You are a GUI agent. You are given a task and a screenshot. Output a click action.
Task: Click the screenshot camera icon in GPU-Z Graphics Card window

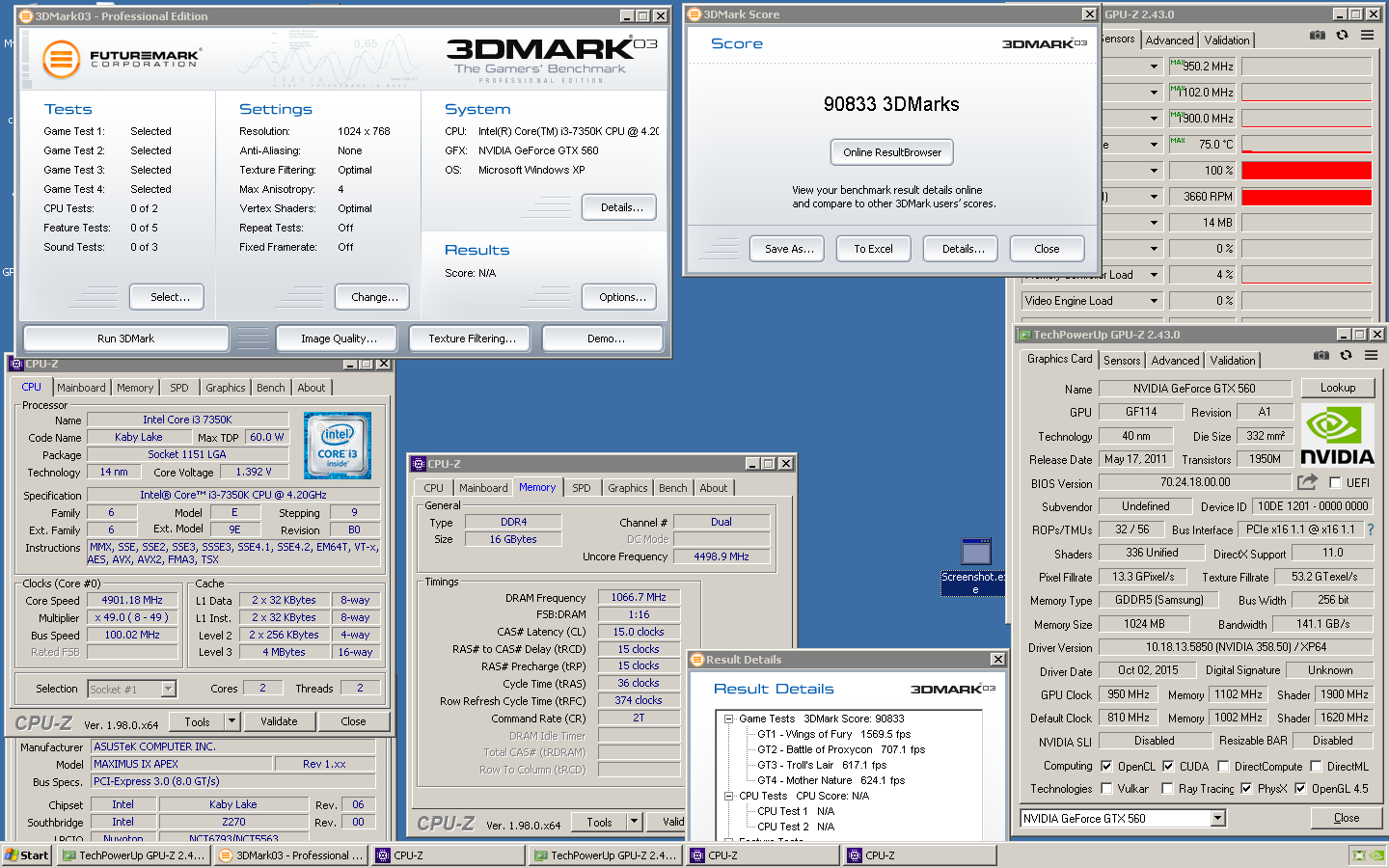coord(1321,356)
